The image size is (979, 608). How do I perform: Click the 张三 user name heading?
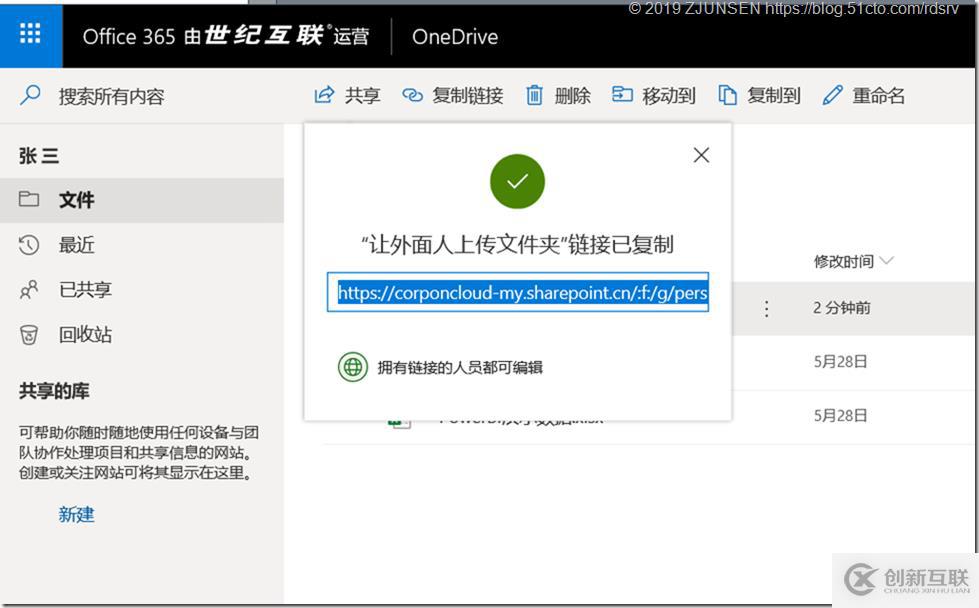(39, 155)
